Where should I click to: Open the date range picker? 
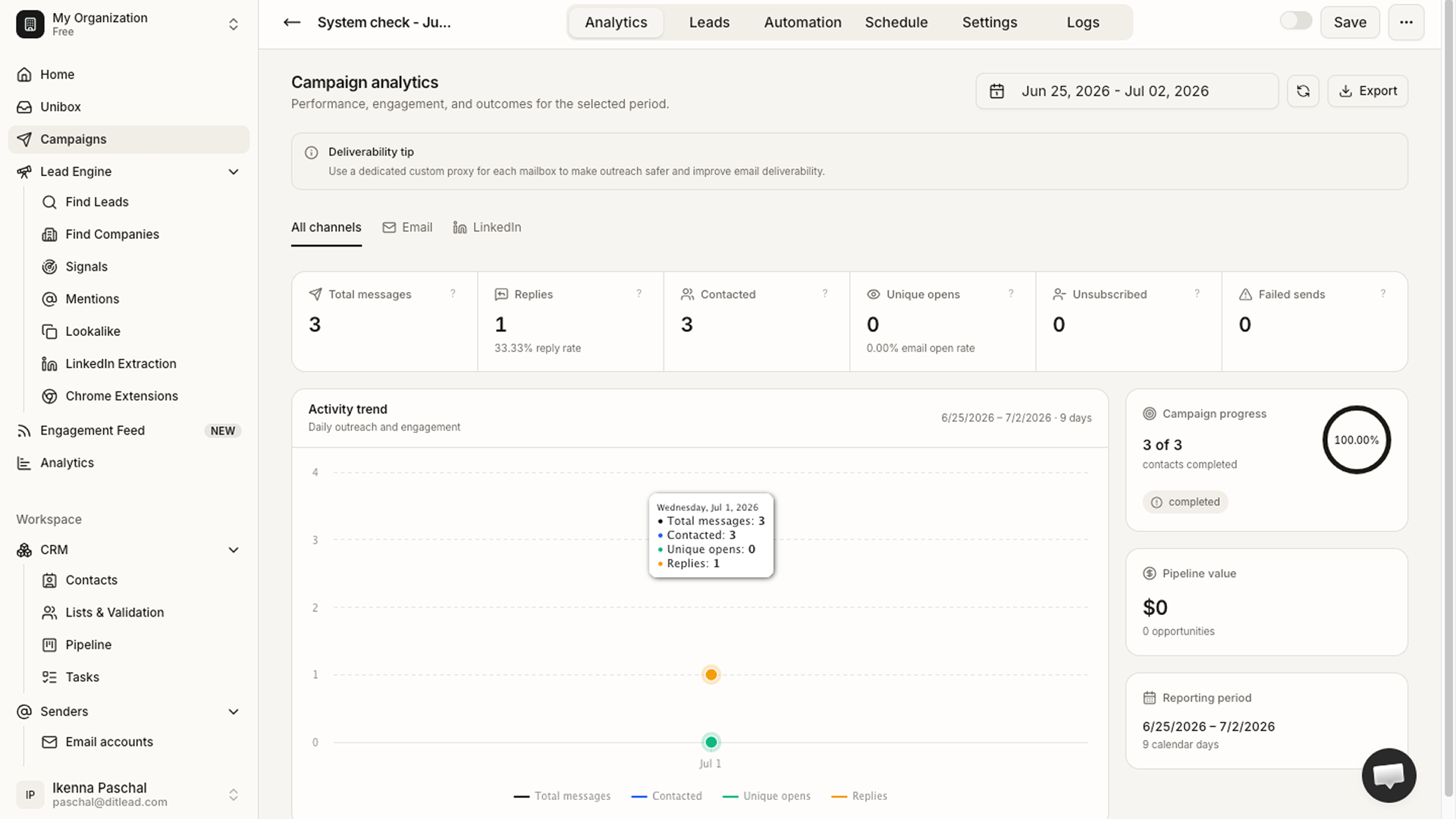tap(1127, 91)
